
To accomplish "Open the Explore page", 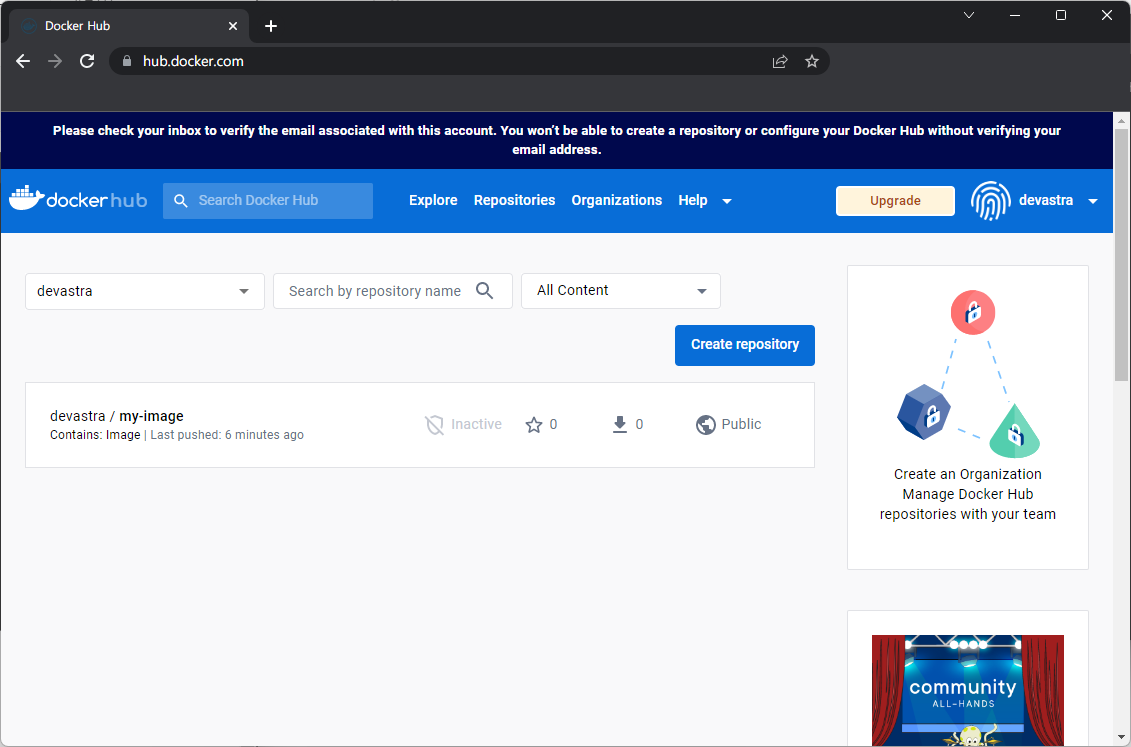I will point(433,200).
